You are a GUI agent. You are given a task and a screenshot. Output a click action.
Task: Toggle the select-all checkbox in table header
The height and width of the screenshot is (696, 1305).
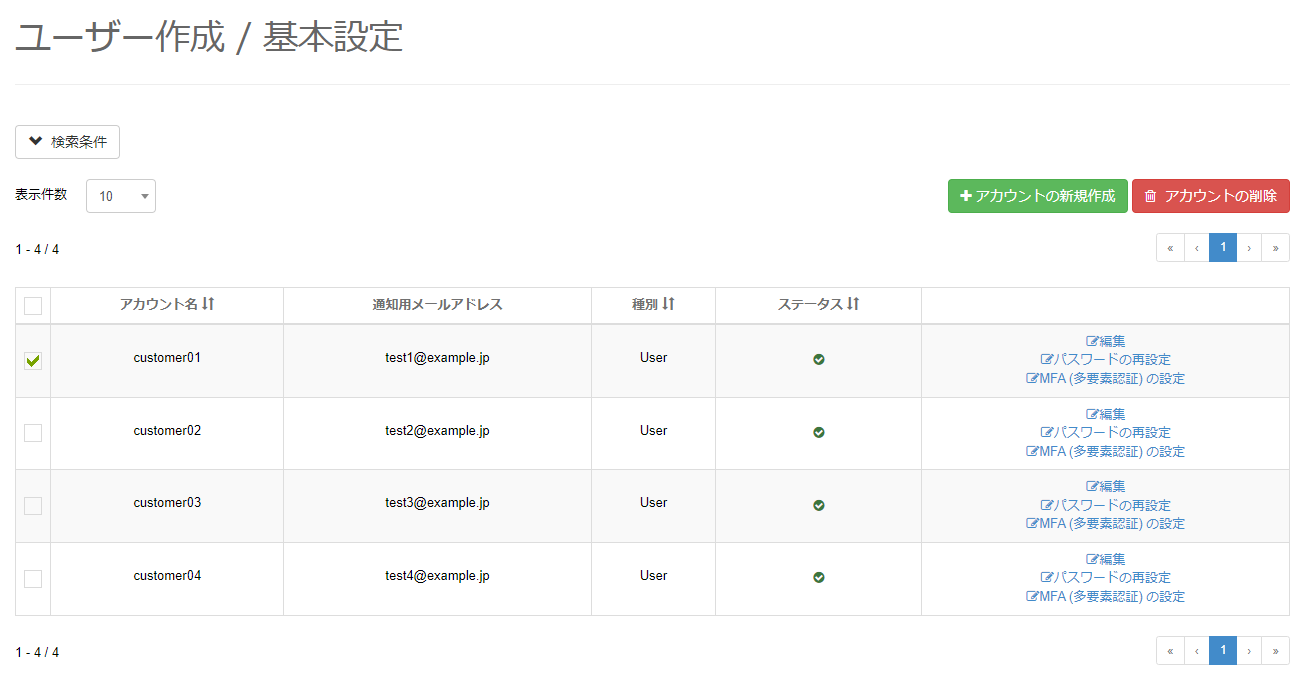click(x=33, y=306)
